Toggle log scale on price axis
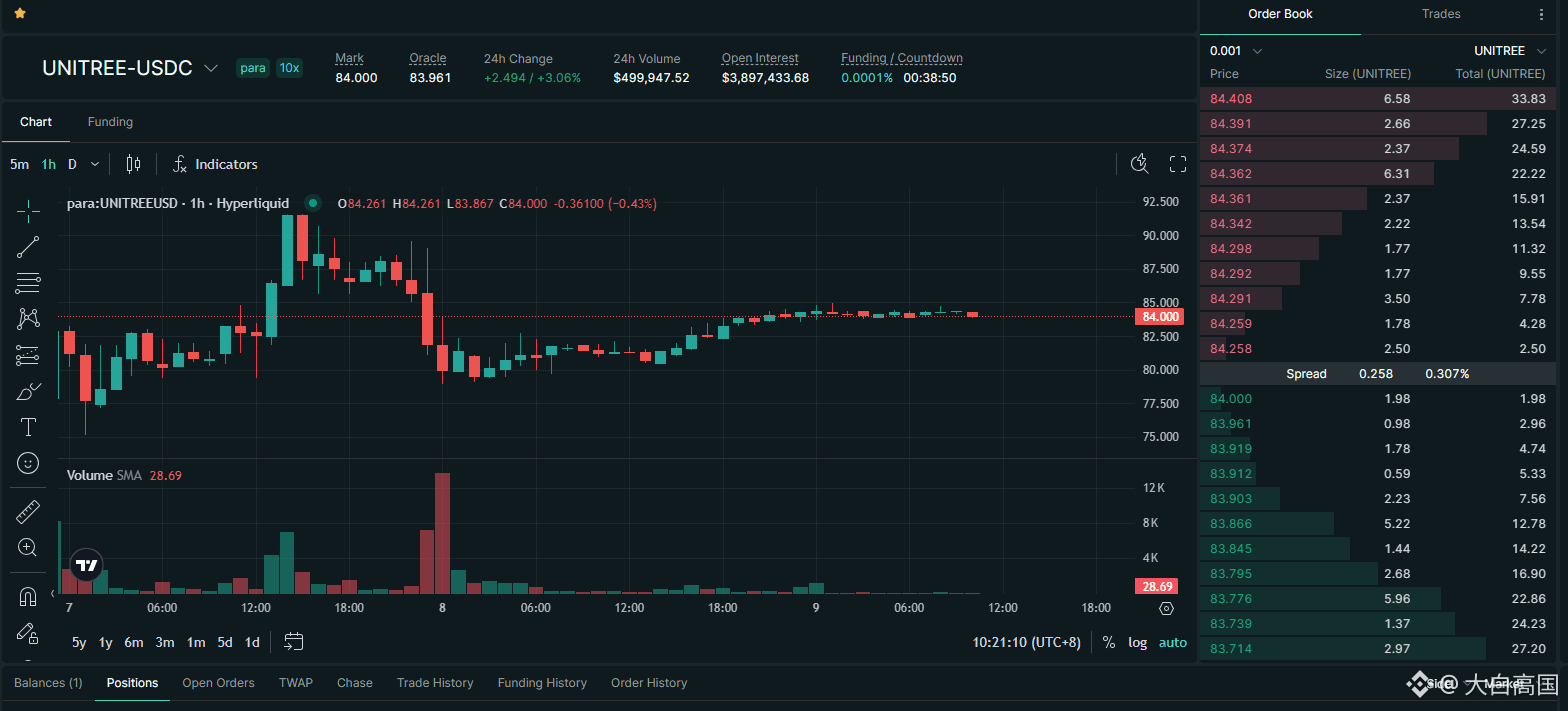 tap(1138, 643)
